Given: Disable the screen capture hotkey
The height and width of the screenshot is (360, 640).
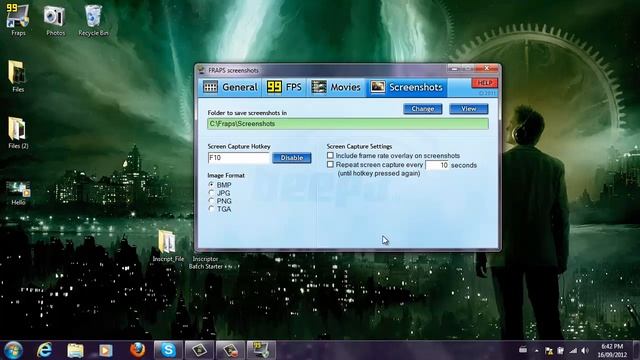Looking at the screenshot, I should [291, 158].
